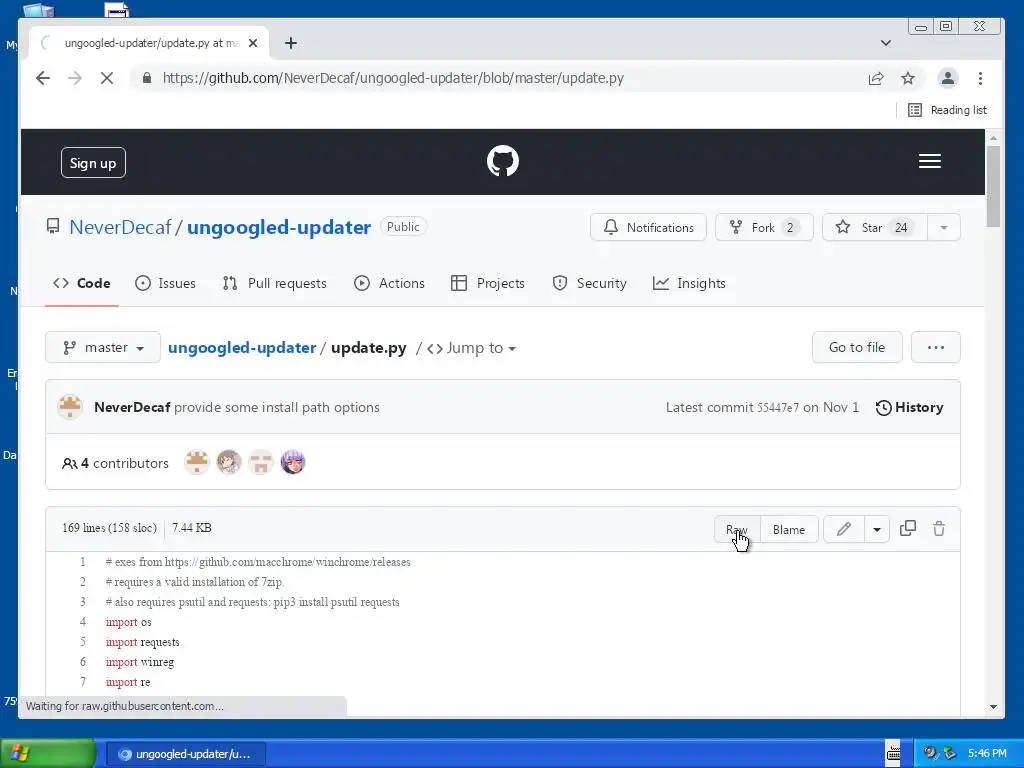Screen dimensions: 1024x768
Task: Stop the page loading with X button
Action: point(107,78)
